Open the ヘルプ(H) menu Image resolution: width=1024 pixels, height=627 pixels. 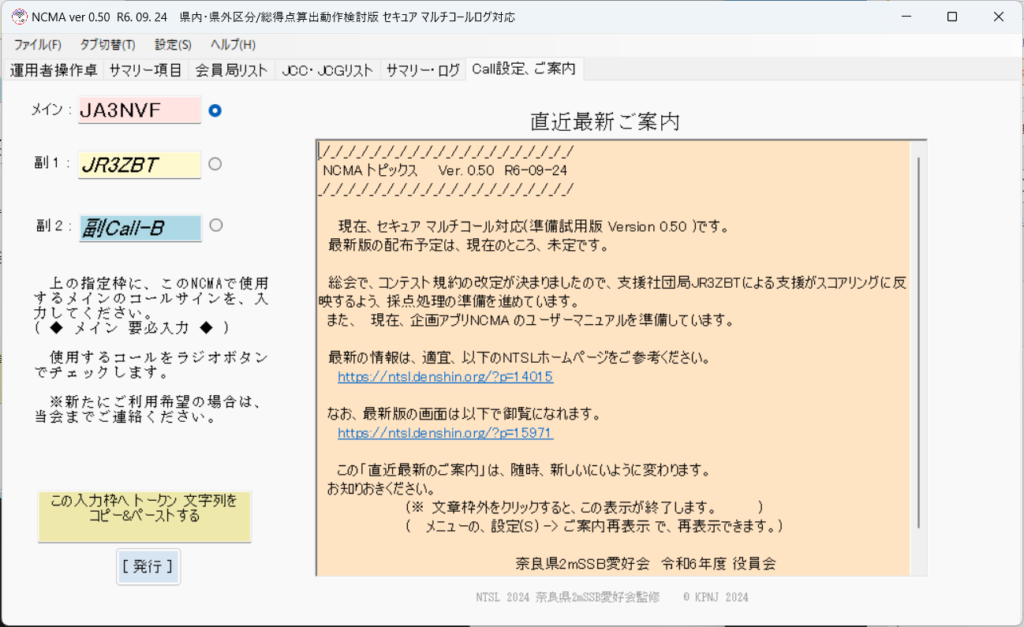(x=232, y=45)
